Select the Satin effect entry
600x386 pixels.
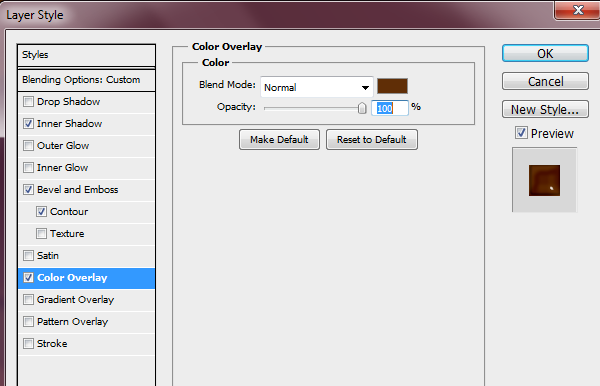tap(86, 256)
